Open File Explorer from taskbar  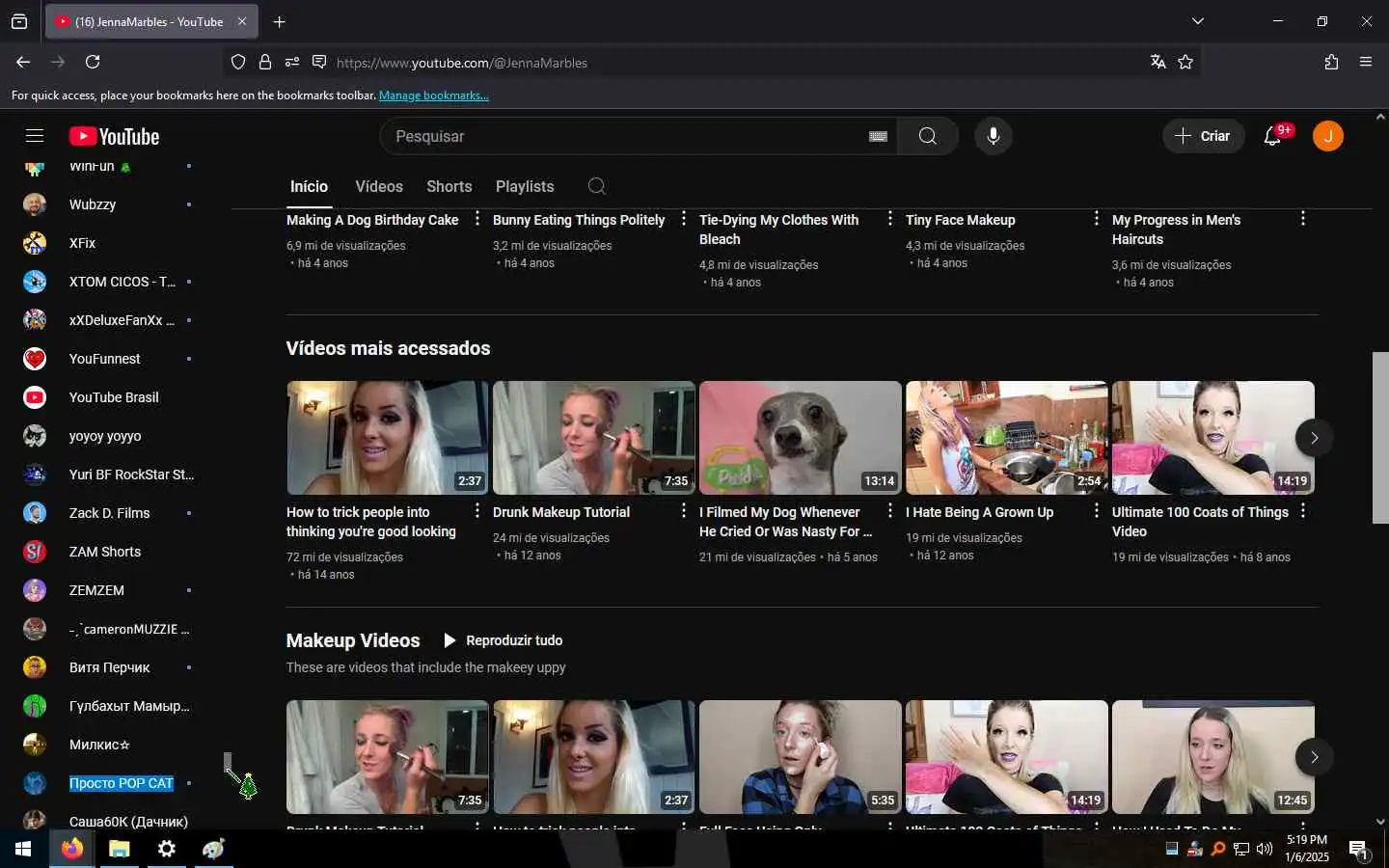(x=120, y=849)
